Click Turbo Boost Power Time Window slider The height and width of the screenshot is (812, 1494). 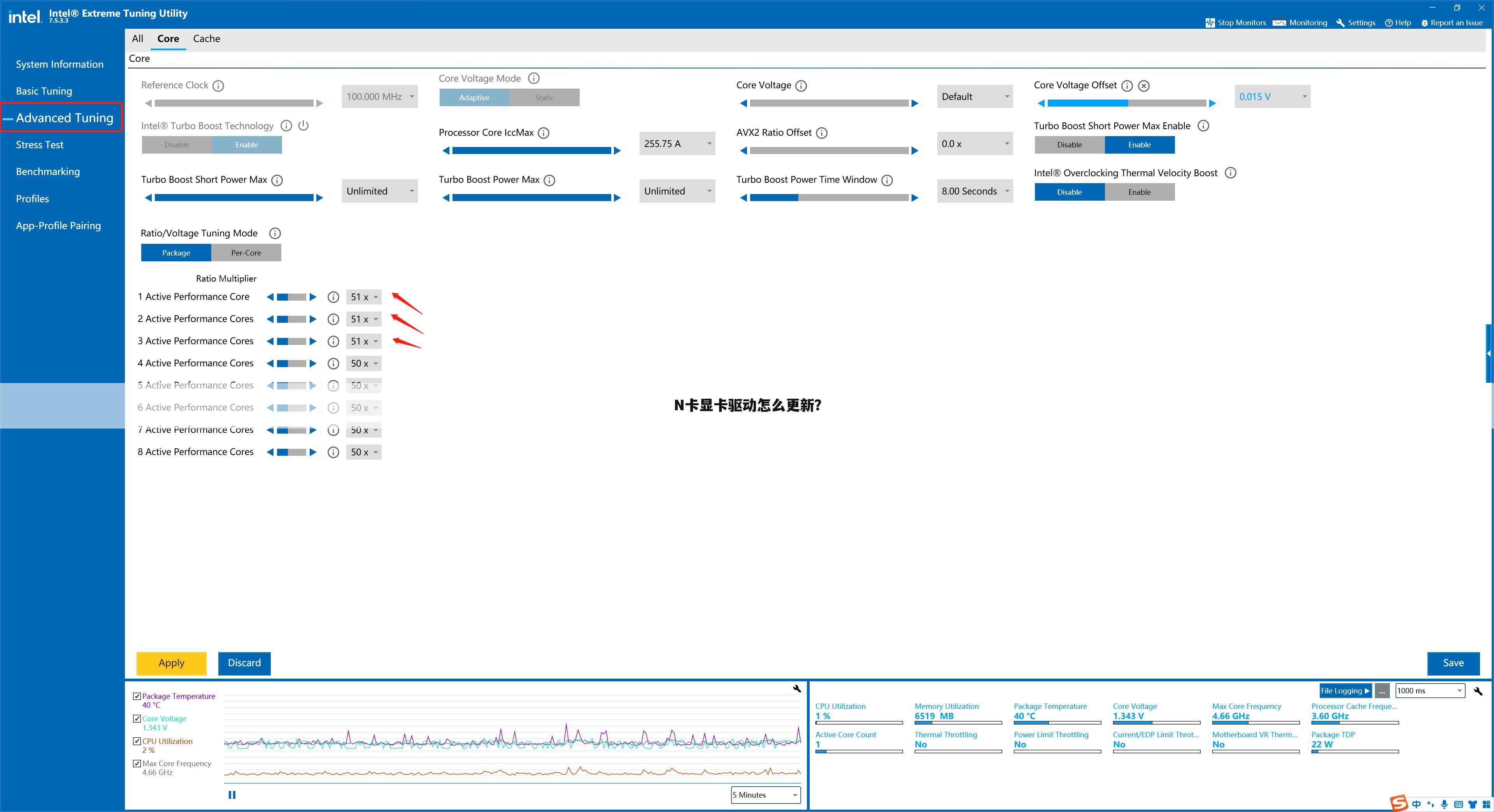point(829,198)
